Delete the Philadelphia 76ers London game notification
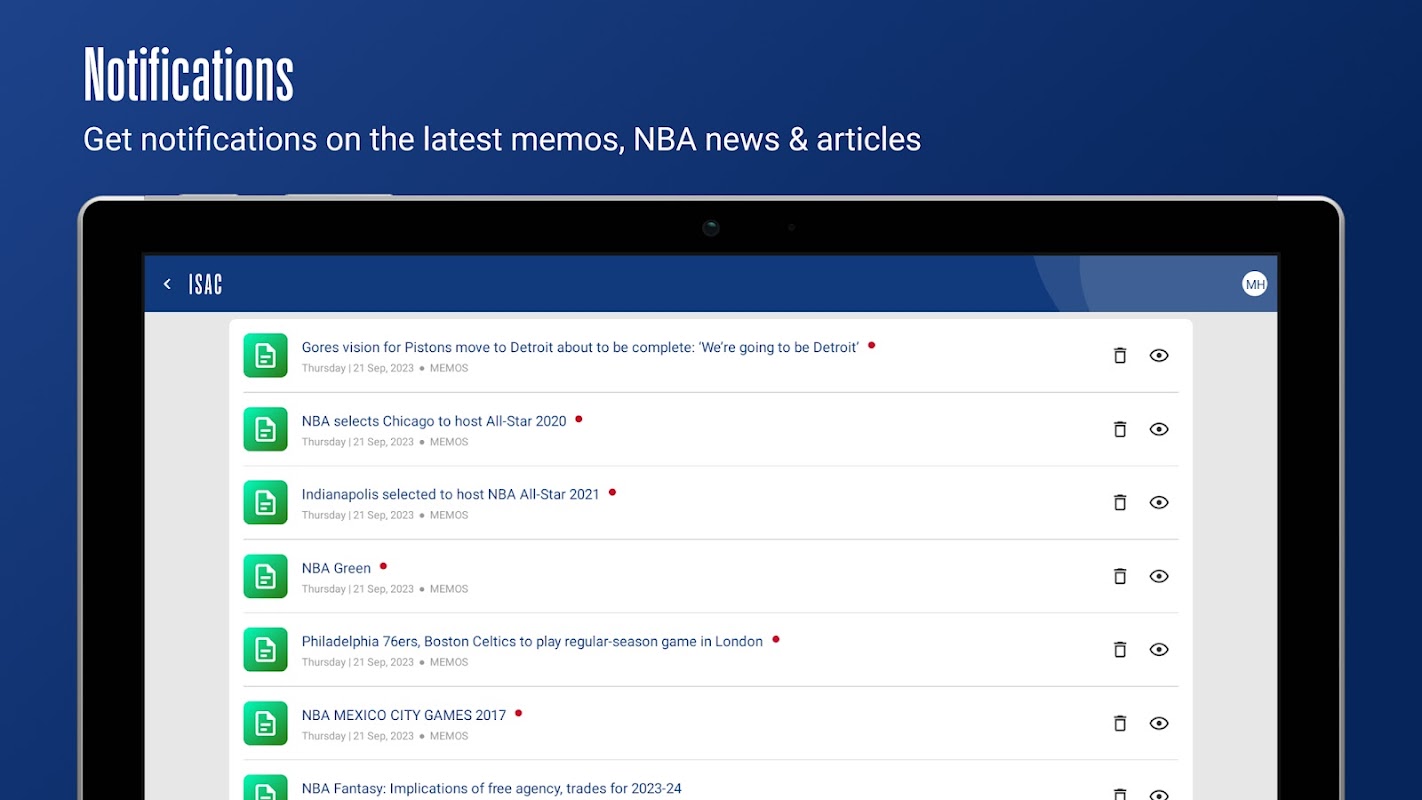This screenshot has width=1422, height=800. (x=1120, y=649)
